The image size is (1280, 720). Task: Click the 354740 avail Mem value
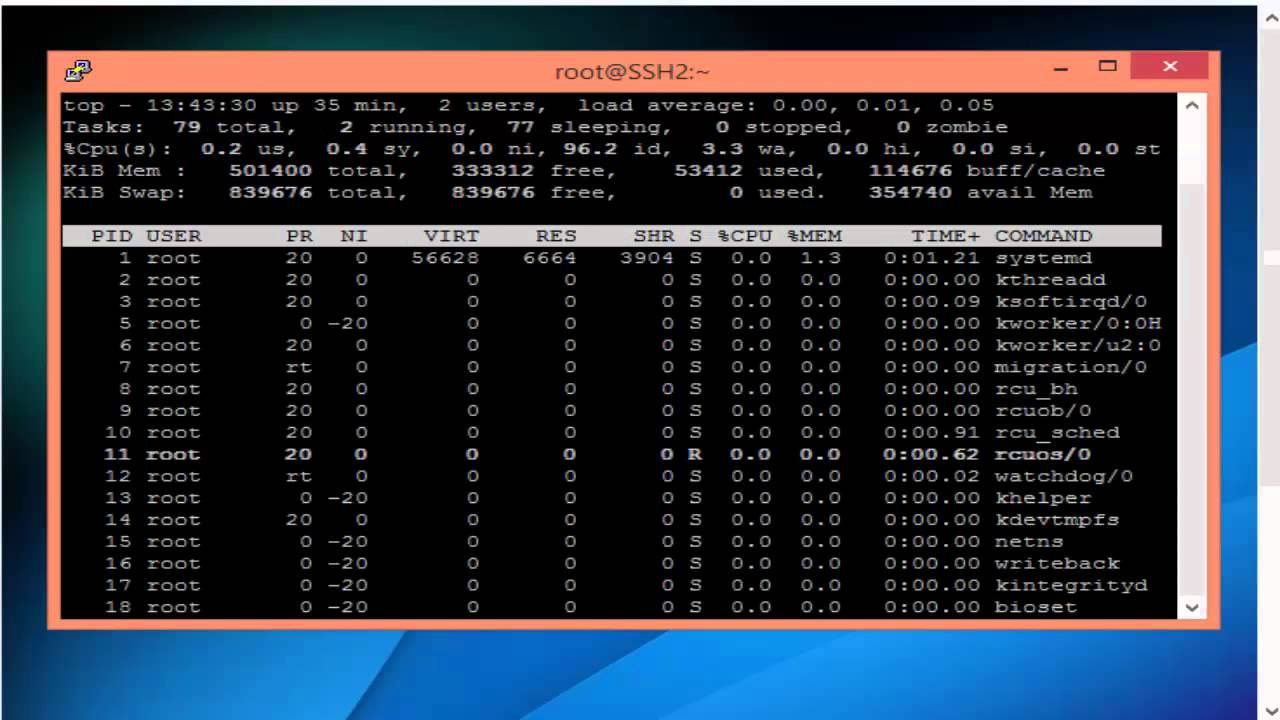[x=910, y=193]
